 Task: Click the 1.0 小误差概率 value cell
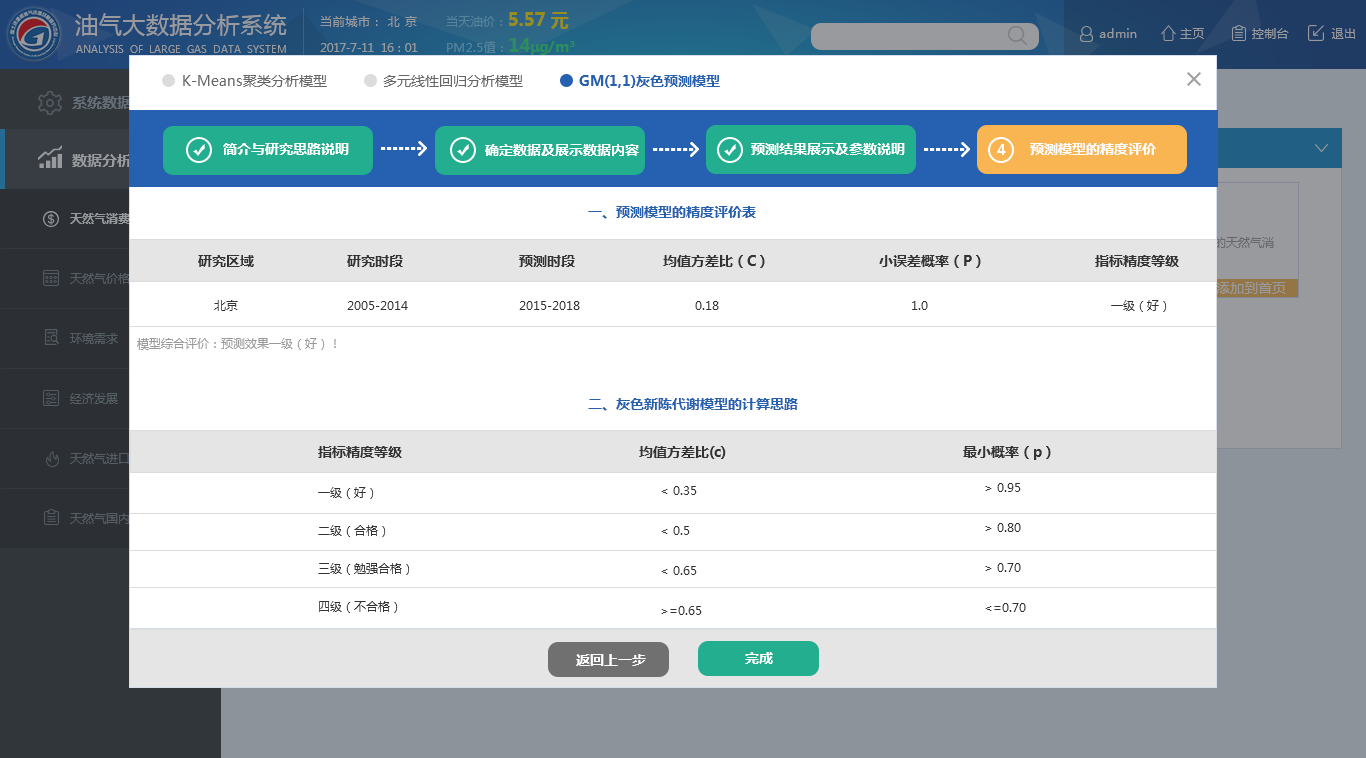tap(919, 306)
